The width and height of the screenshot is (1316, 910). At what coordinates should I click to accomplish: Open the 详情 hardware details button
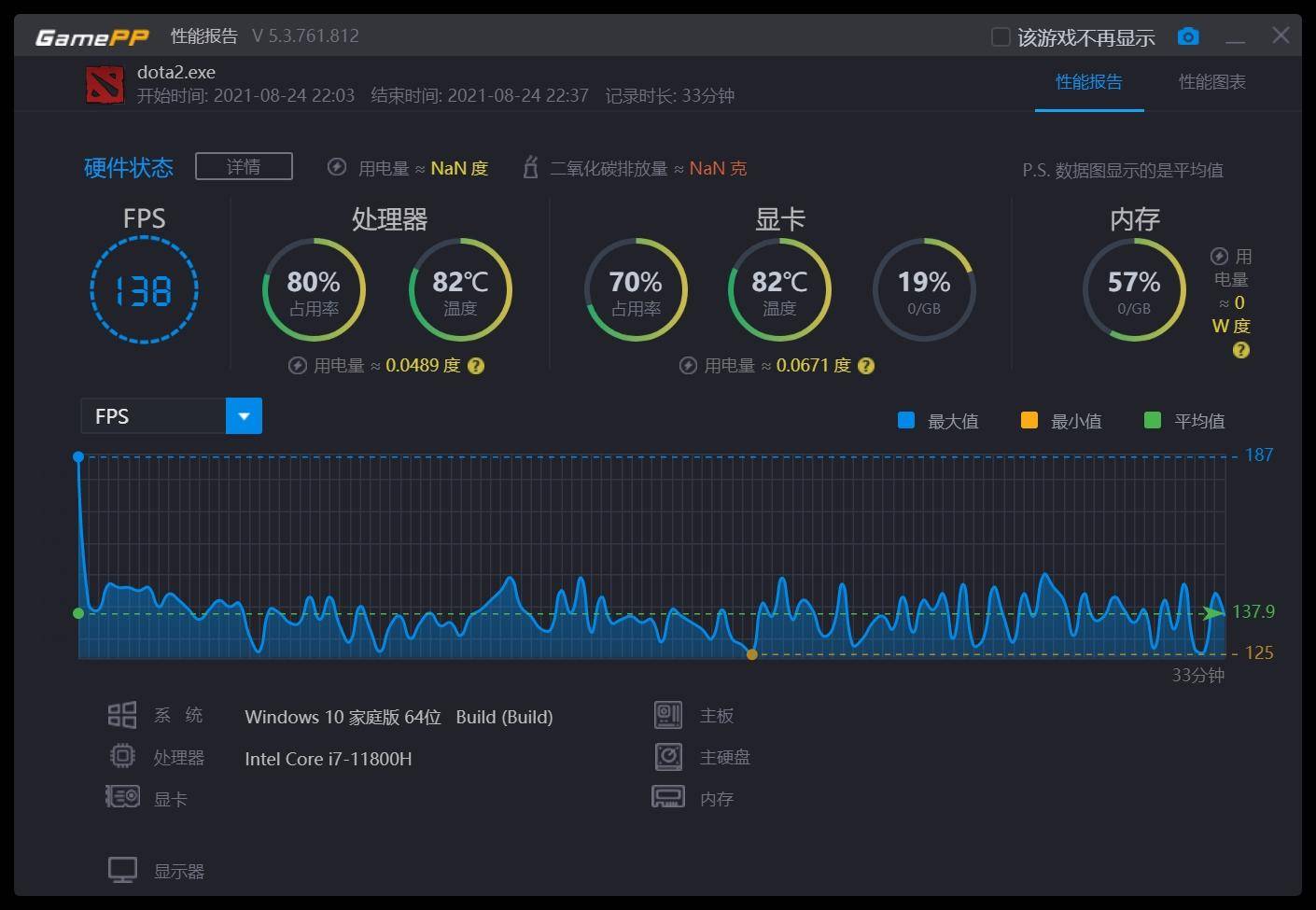point(244,166)
